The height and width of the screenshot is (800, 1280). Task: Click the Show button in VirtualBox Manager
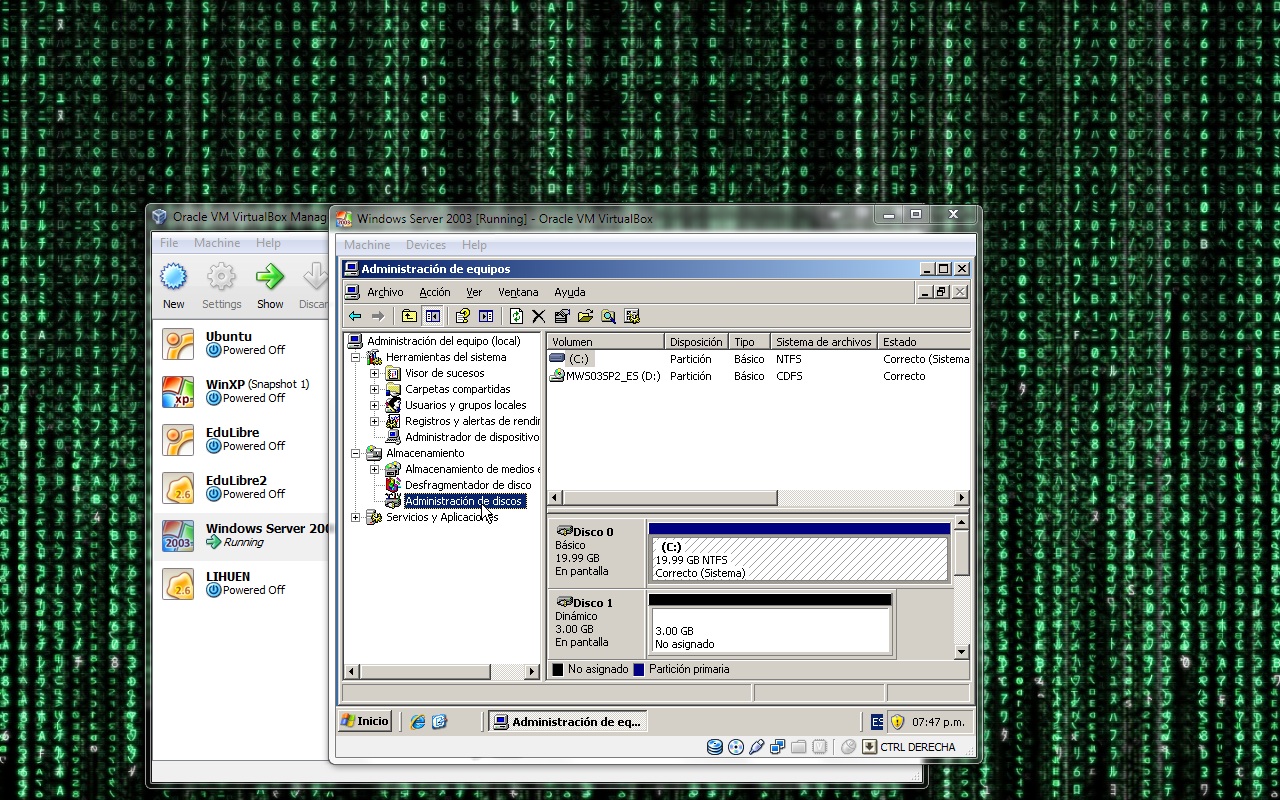(269, 284)
